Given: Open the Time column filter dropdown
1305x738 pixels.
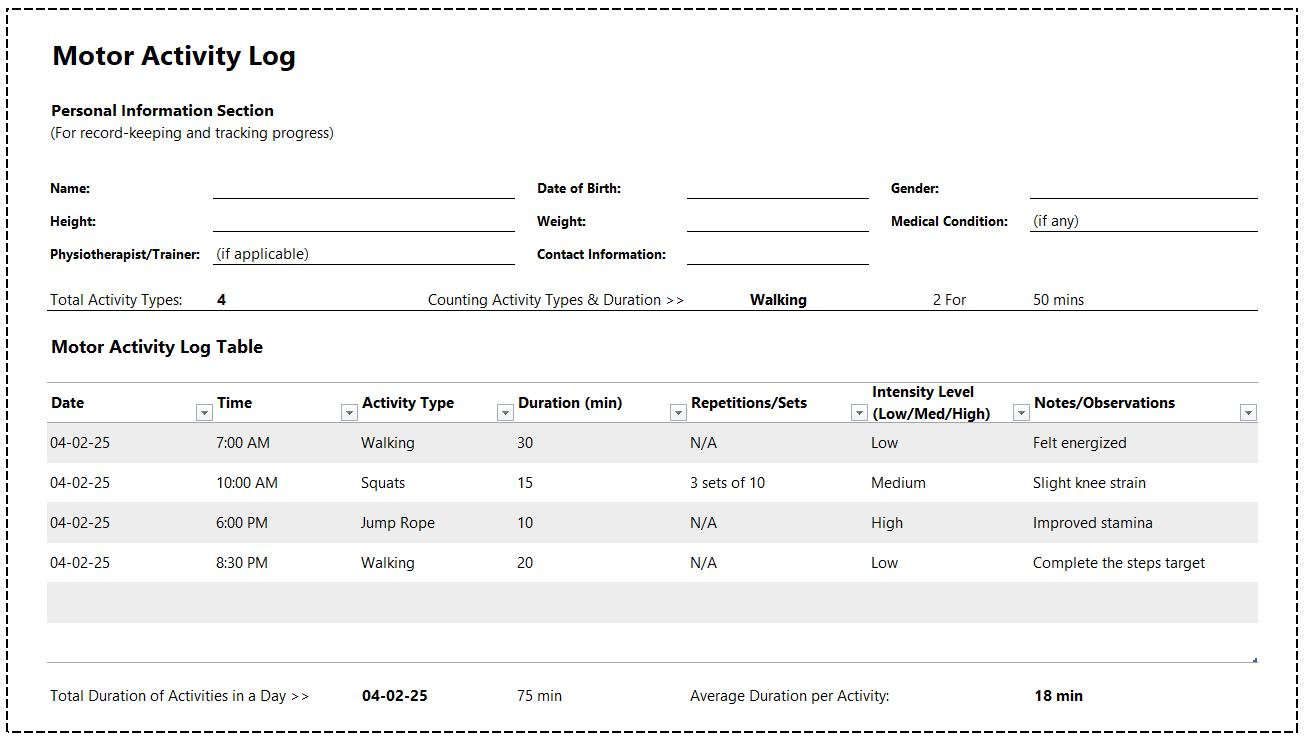Looking at the screenshot, I should pos(349,413).
